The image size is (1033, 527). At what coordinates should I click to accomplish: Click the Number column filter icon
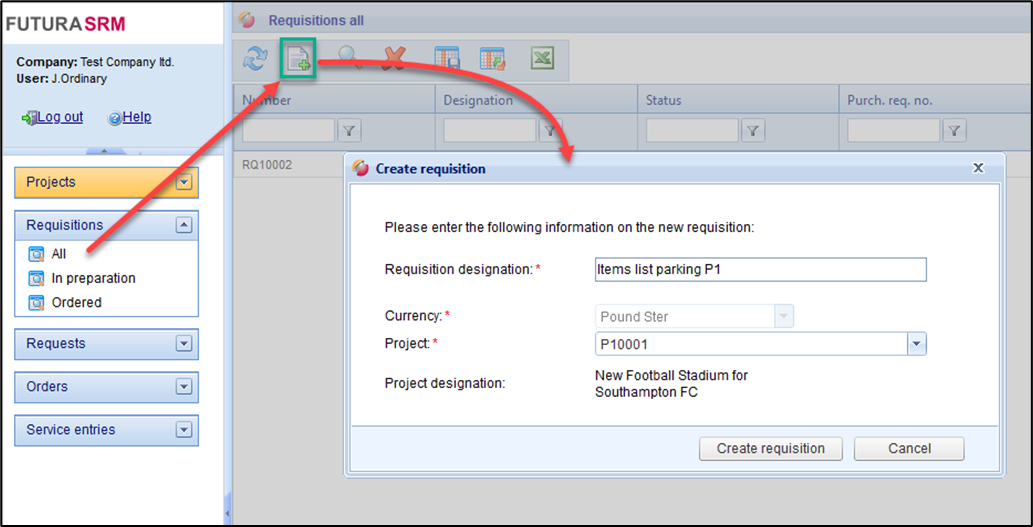349,130
